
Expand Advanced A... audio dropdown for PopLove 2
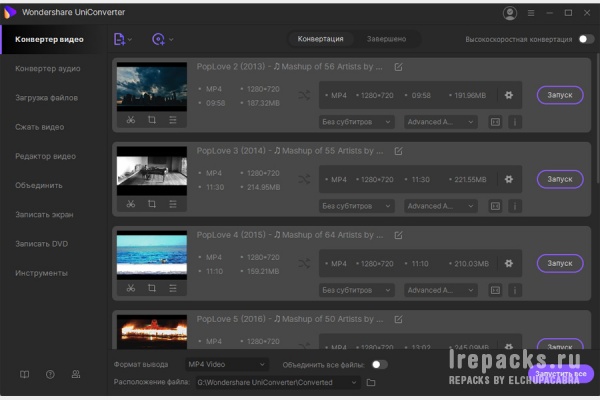tap(440, 122)
